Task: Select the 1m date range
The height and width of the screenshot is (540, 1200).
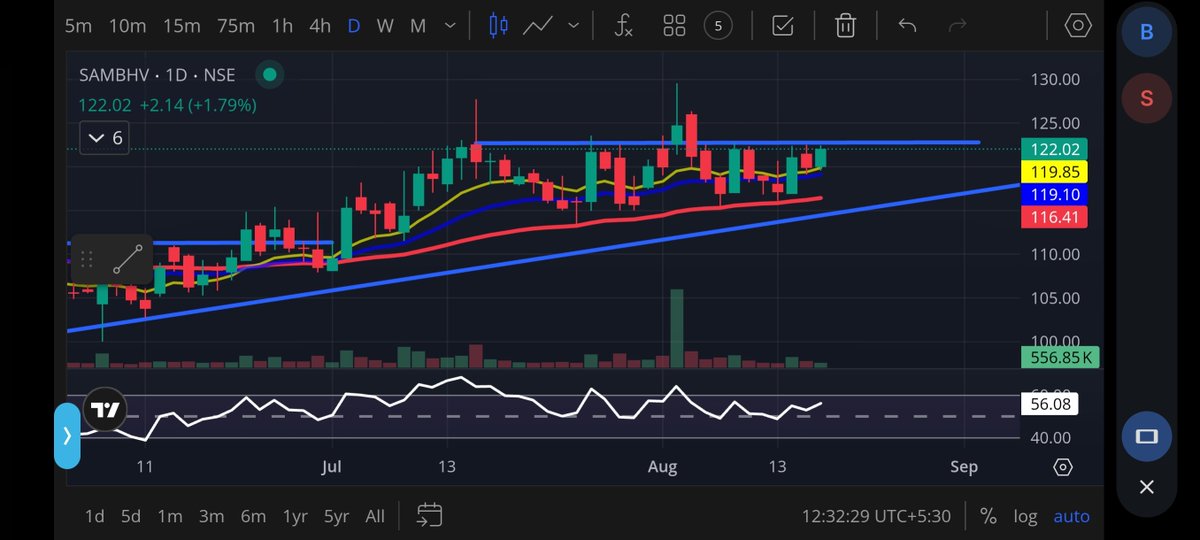Action: (170, 516)
